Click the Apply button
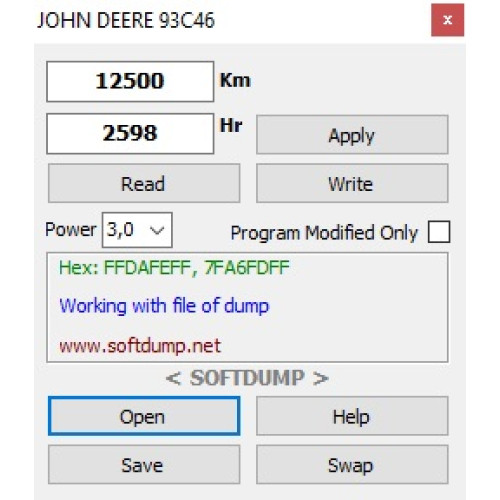The image size is (500, 500). pos(352,134)
